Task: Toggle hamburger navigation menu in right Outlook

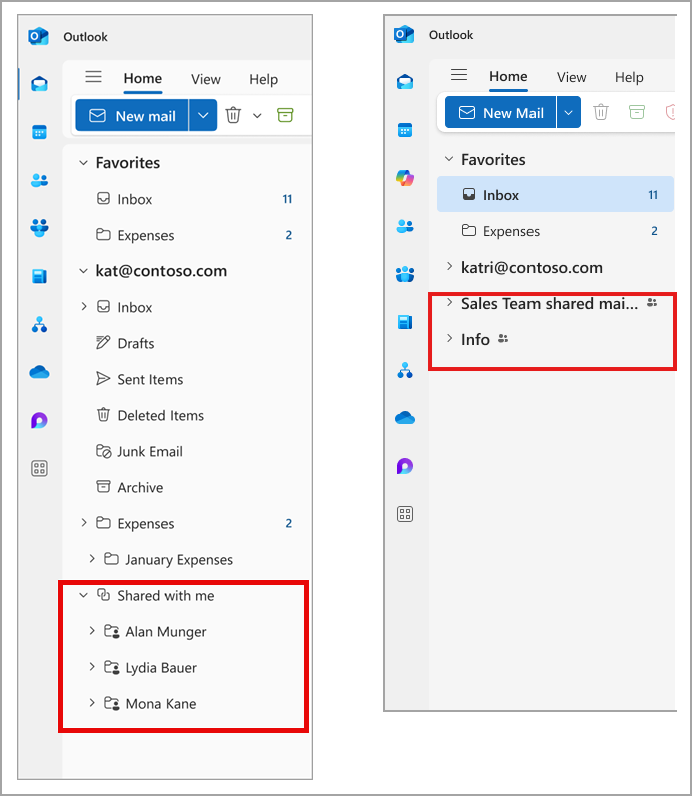Action: (x=459, y=75)
